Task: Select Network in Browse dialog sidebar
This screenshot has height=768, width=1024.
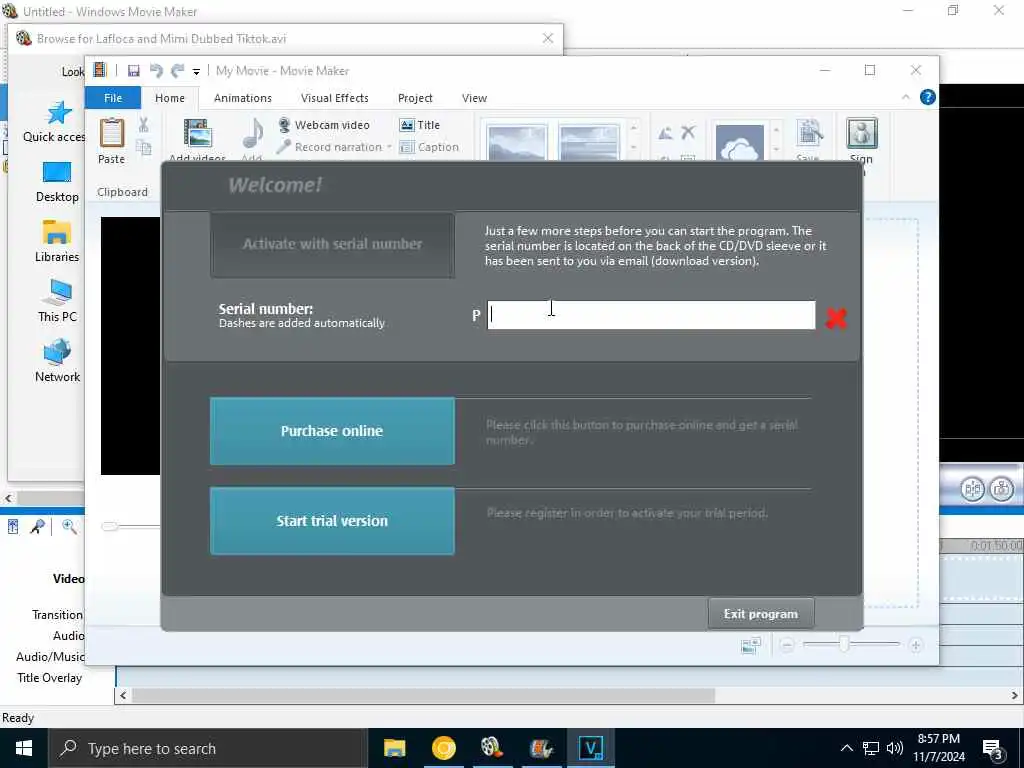Action: click(x=57, y=361)
